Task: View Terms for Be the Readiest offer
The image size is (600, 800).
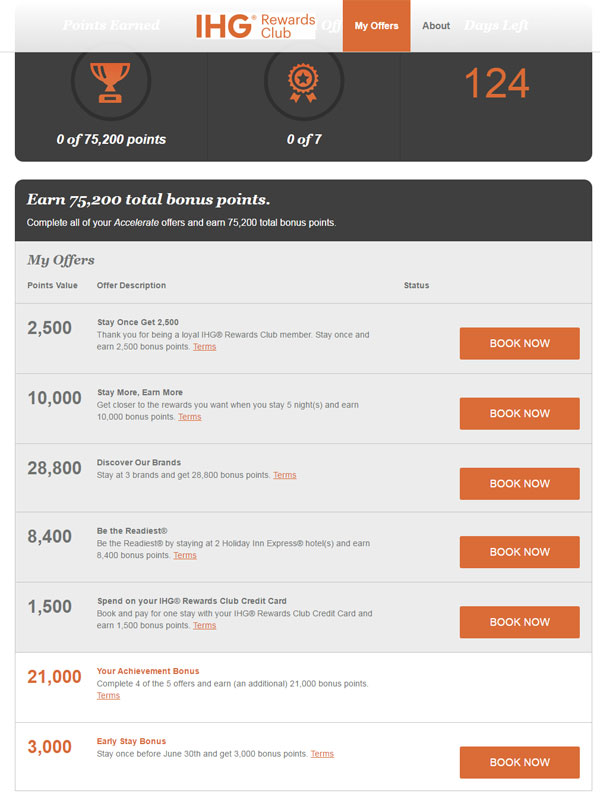Action: [x=184, y=555]
